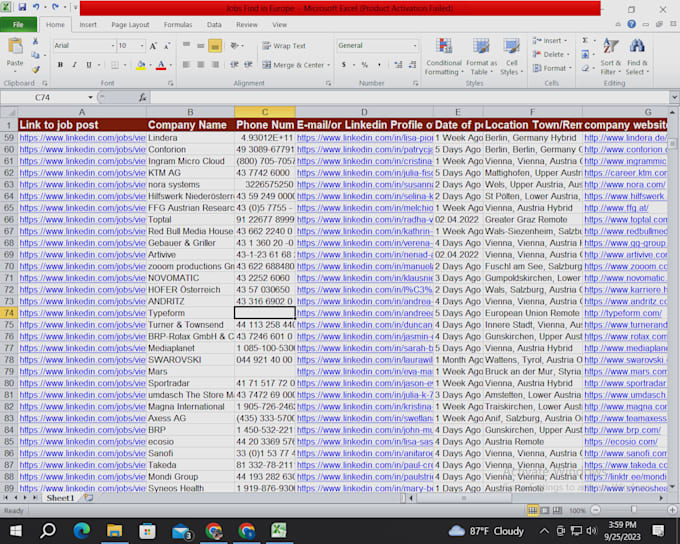The width and height of the screenshot is (680, 544).
Task: Switch to the Insert tab
Action: coord(88,25)
